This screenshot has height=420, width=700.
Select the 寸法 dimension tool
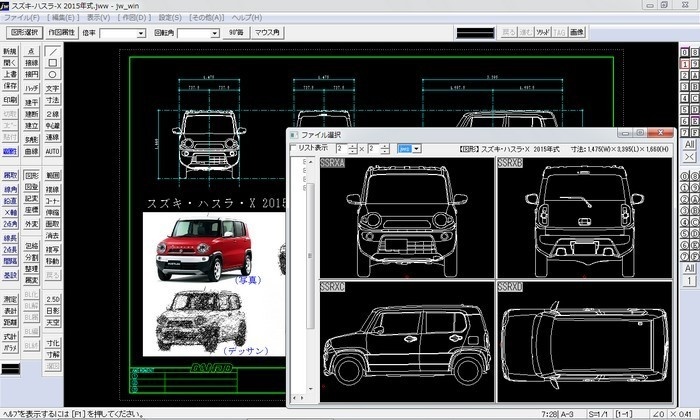[53, 100]
